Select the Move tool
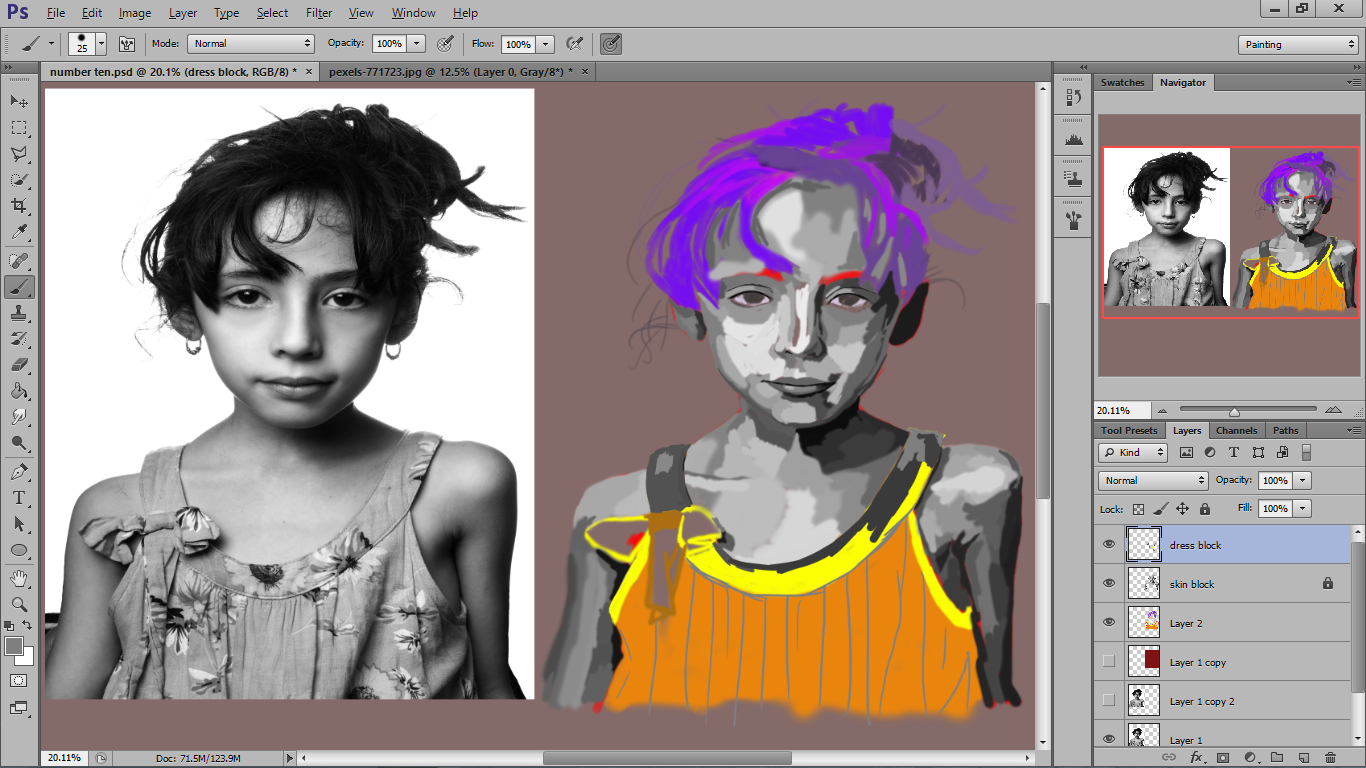The width and height of the screenshot is (1366, 768). pos(19,101)
